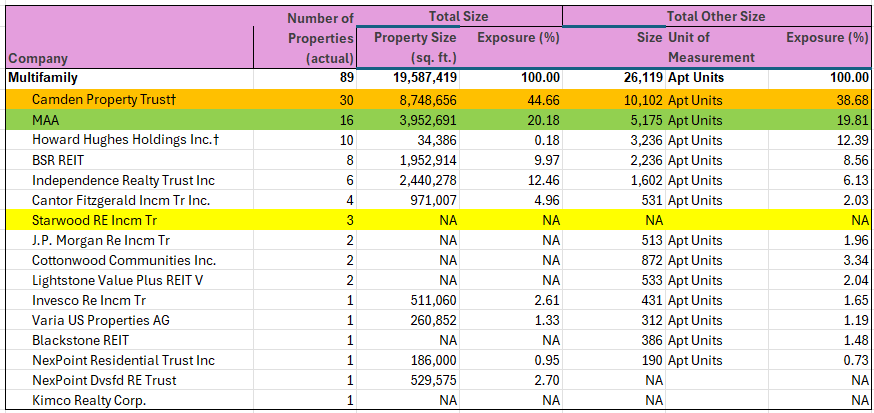Click the 44.66 exposure percentage cell

543,101
